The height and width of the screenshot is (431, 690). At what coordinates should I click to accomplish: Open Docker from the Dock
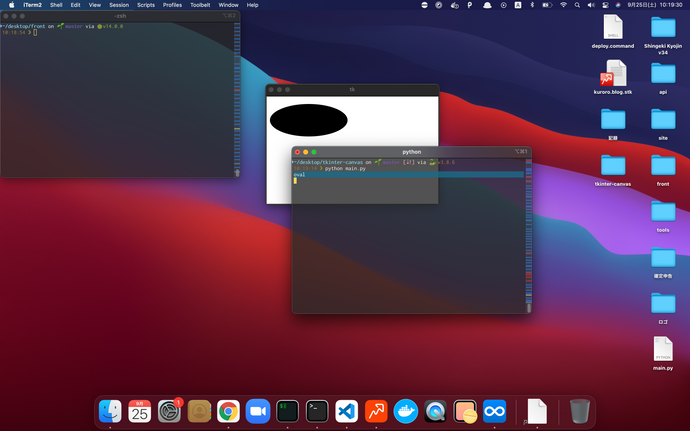[405, 411]
